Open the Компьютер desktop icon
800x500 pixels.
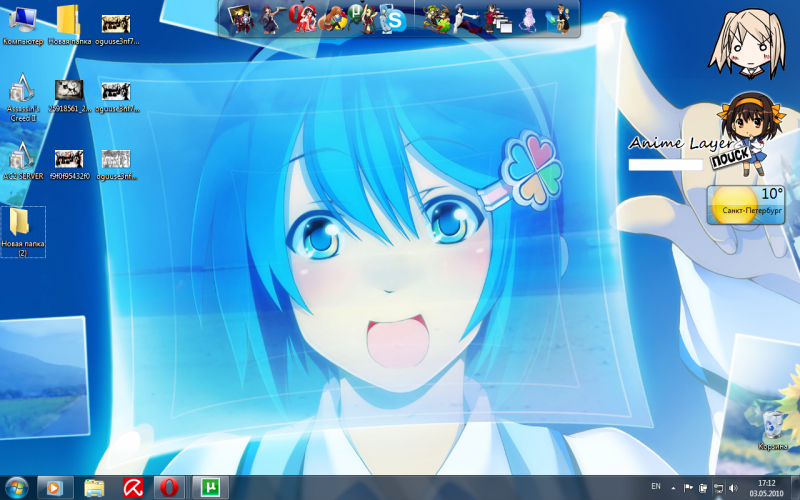click(x=22, y=26)
